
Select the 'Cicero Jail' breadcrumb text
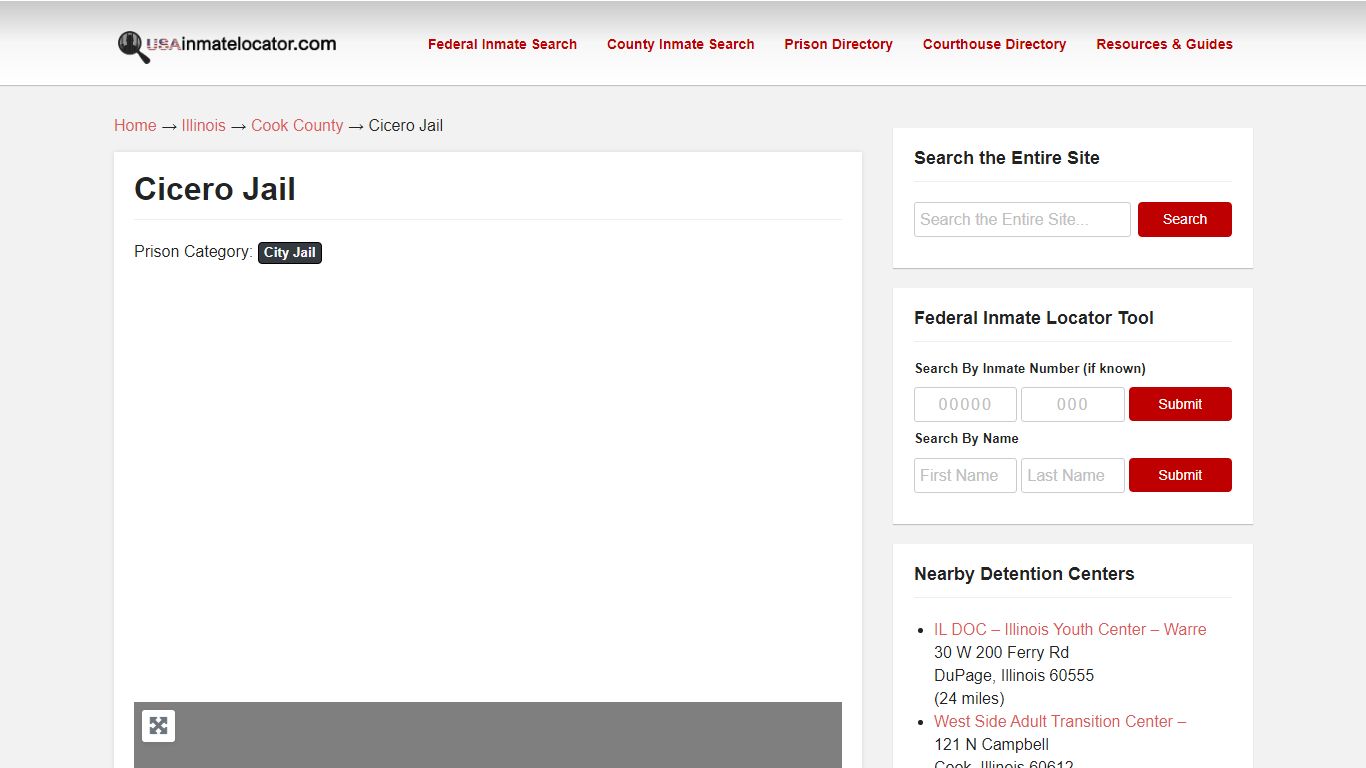[406, 125]
